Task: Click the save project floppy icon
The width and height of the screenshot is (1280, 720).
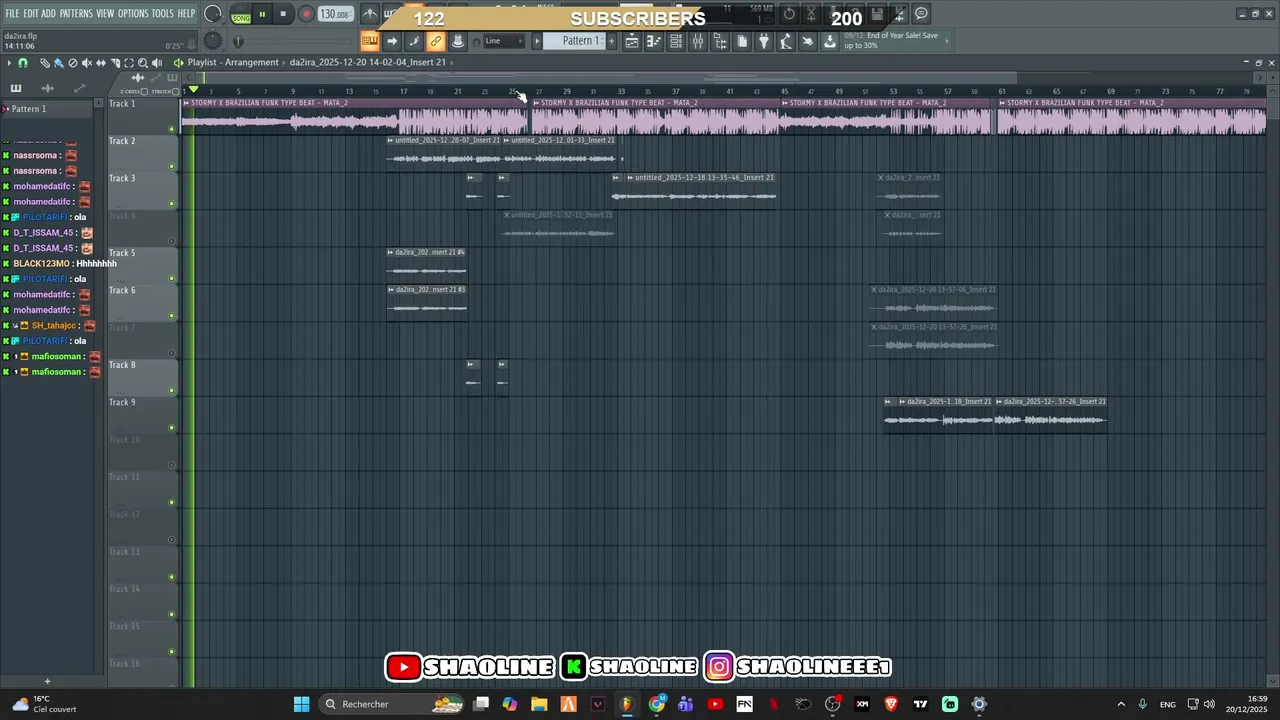Action: point(877,14)
